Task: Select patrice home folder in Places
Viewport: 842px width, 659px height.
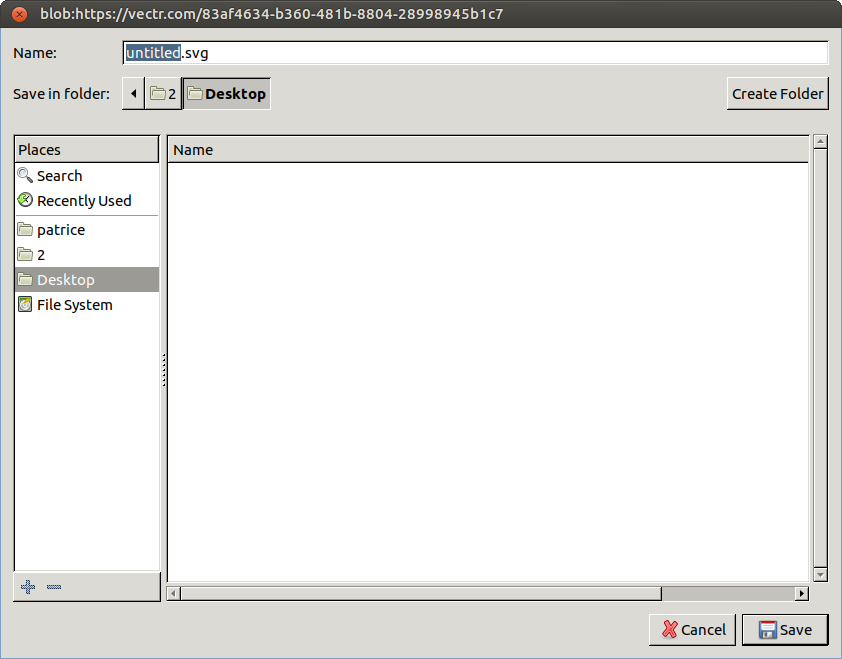Action: coord(87,230)
